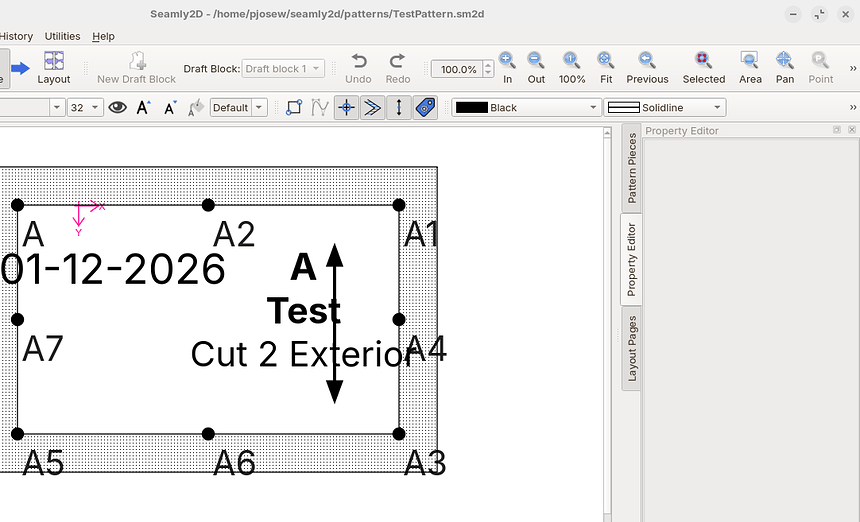Open the Layout Pages side tab
Viewport: 860px width, 522px height.
(632, 348)
